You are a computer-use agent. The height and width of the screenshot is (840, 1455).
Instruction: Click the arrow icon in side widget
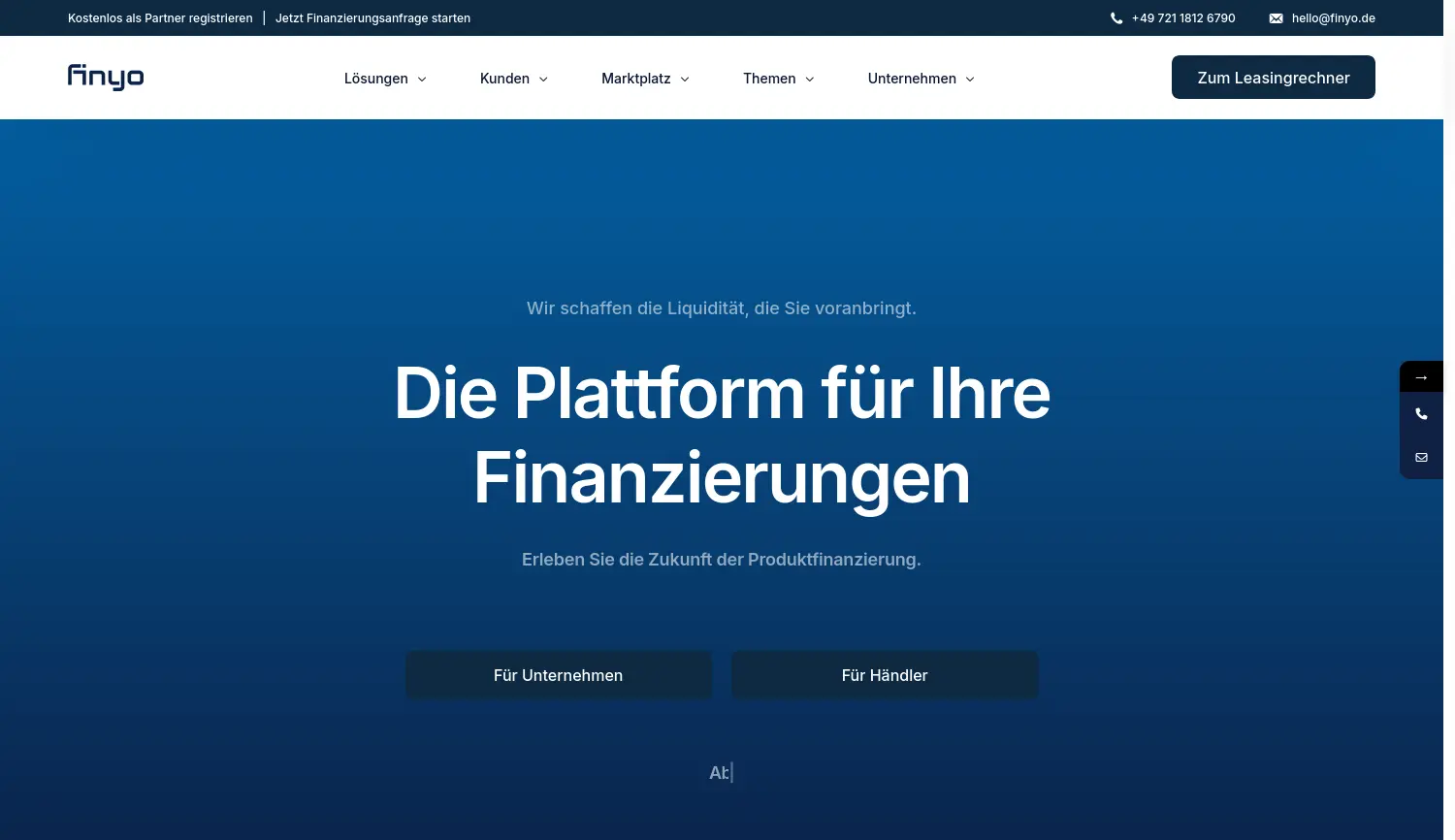[1421, 377]
